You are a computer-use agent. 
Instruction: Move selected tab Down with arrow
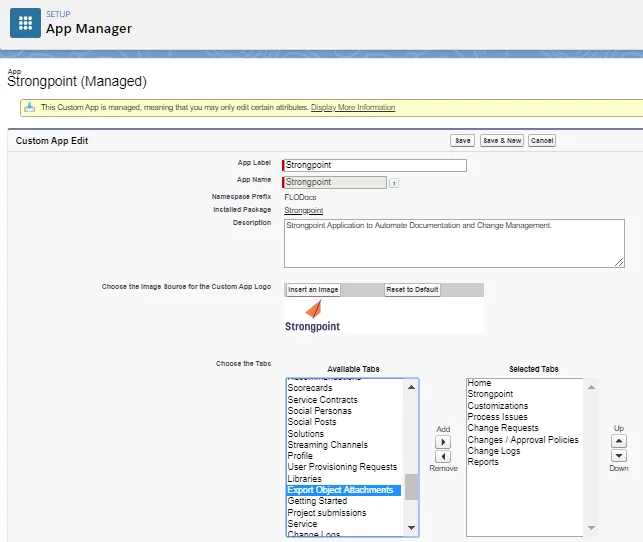[x=619, y=455]
